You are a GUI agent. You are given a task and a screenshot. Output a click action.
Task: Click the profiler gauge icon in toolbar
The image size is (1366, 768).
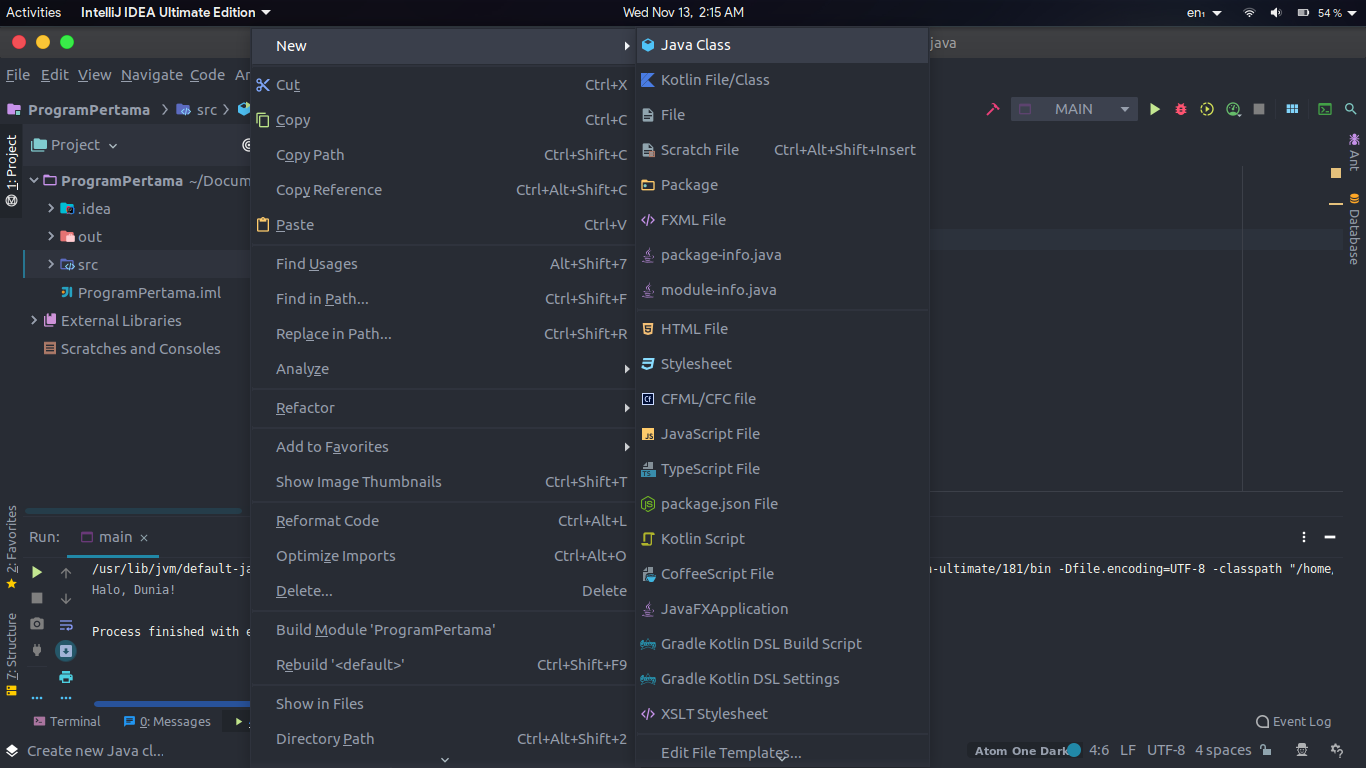(x=1233, y=109)
